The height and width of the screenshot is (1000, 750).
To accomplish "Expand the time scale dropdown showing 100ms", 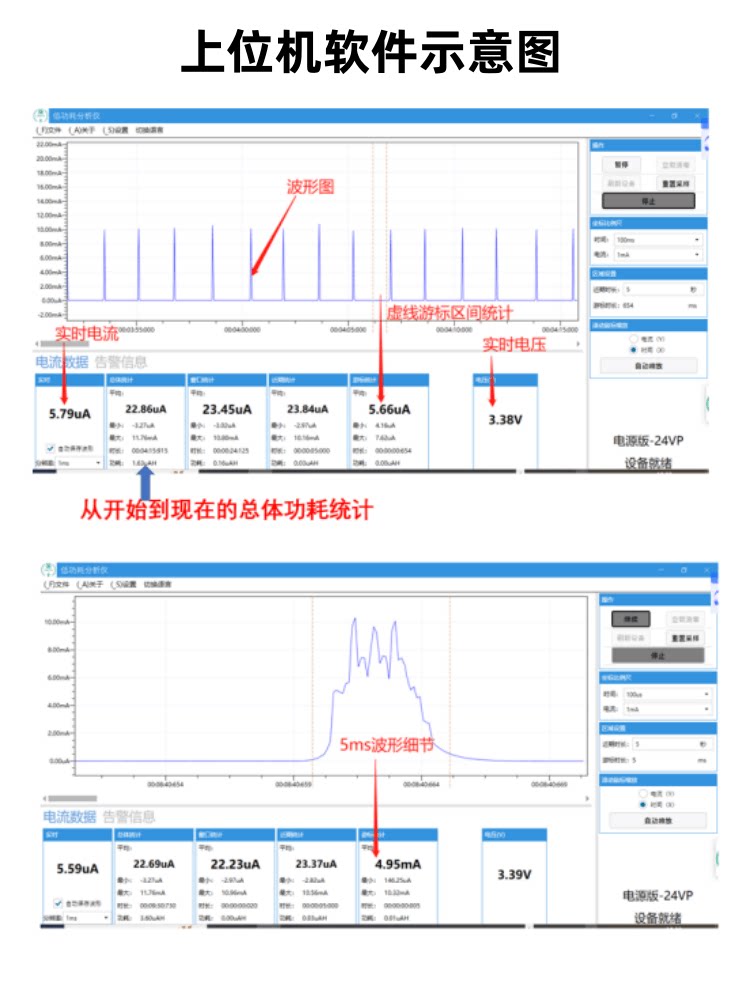I will point(658,240).
